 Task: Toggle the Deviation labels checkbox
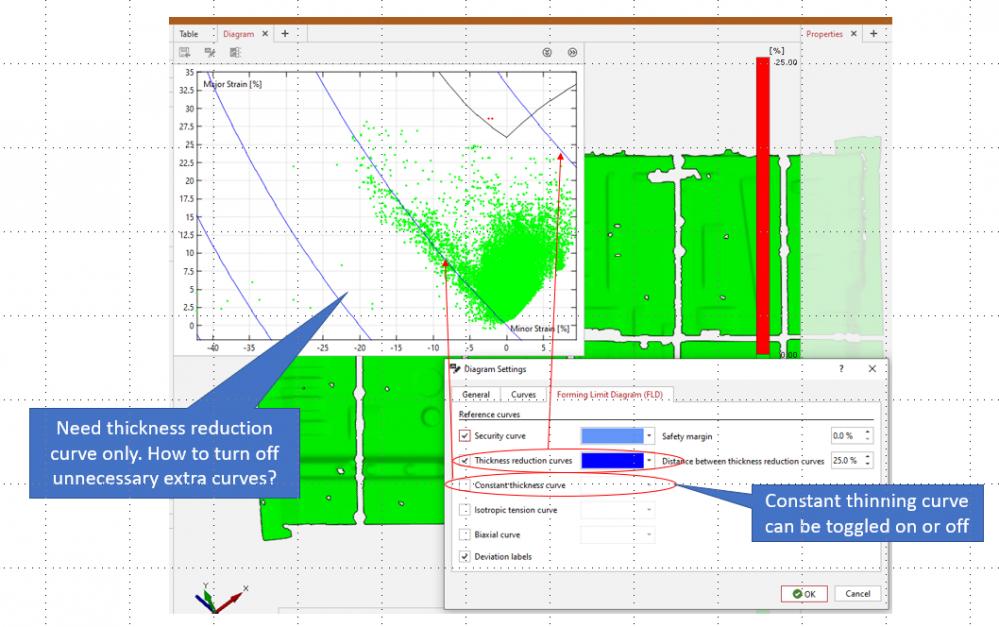click(x=465, y=556)
